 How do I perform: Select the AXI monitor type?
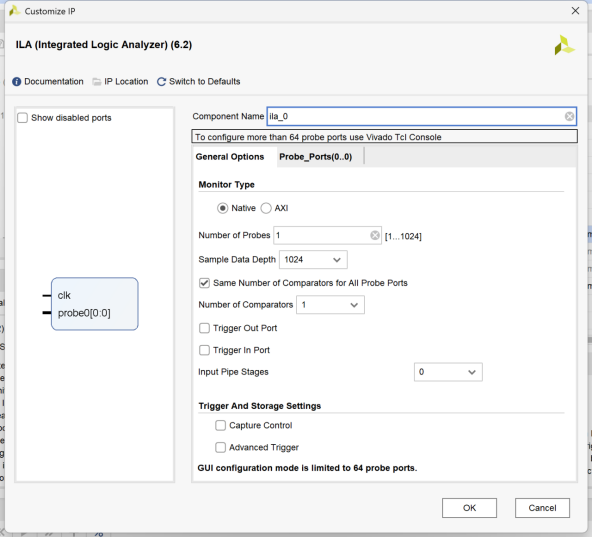point(266,208)
